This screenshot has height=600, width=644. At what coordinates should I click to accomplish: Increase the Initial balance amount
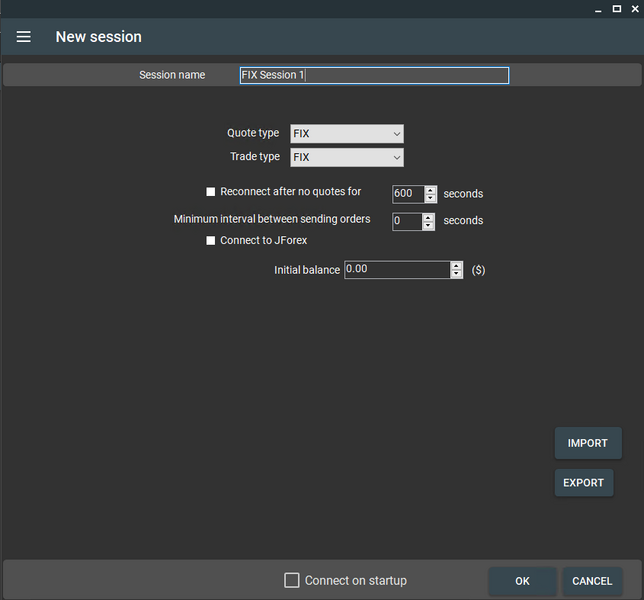point(457,265)
